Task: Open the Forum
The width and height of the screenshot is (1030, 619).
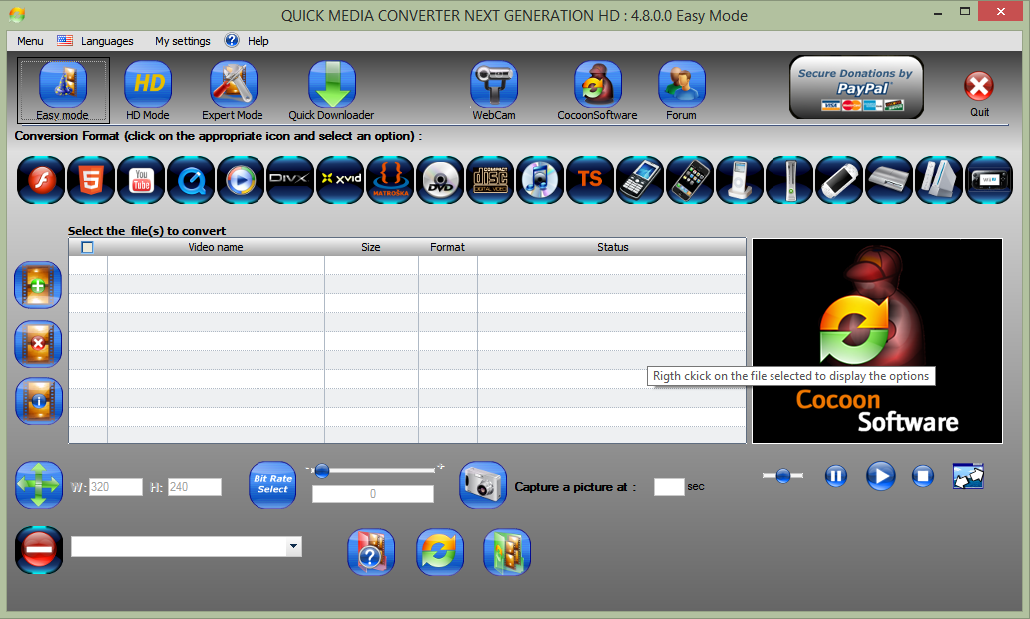Action: coord(681,91)
